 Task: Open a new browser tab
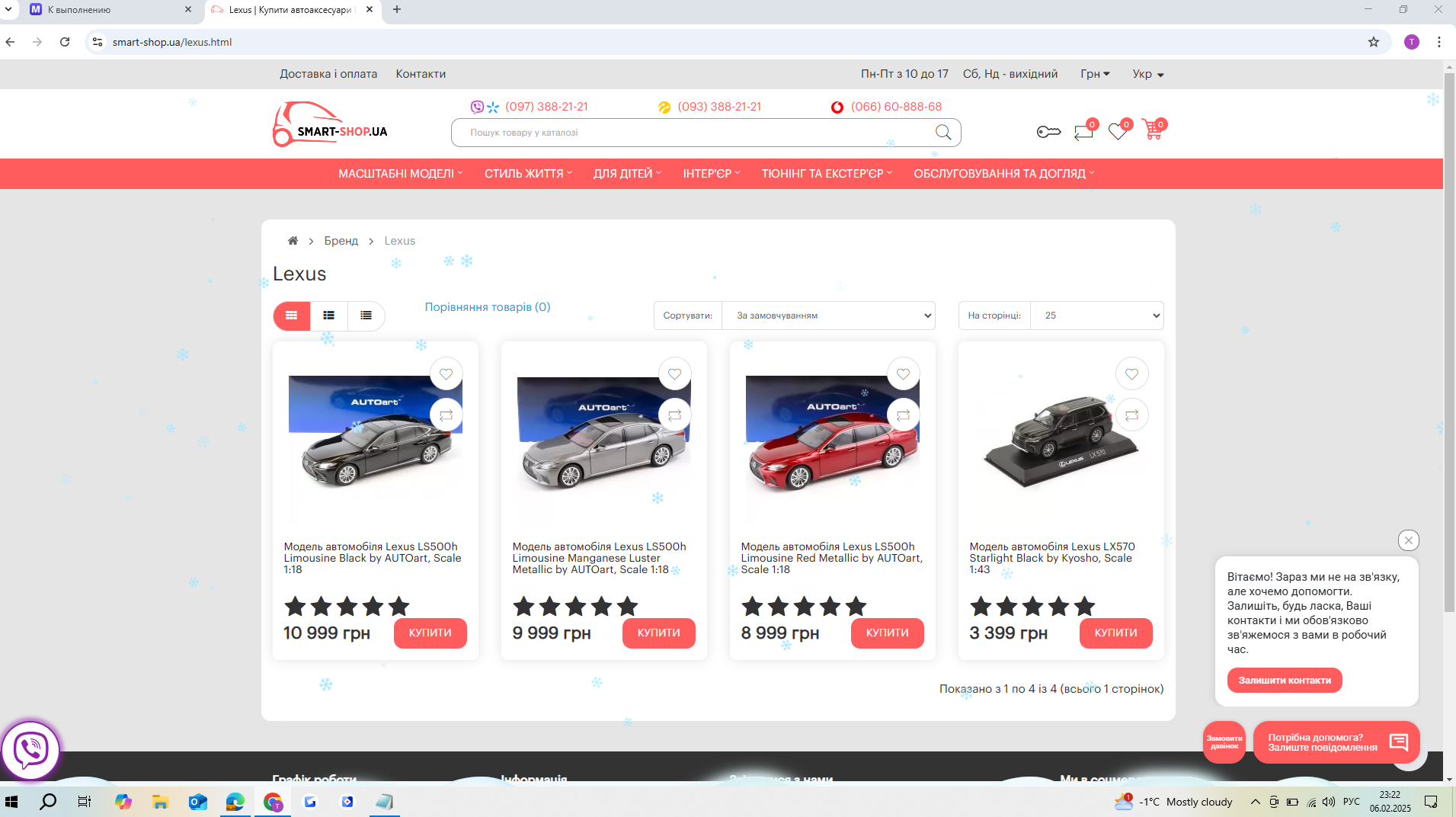(x=397, y=10)
